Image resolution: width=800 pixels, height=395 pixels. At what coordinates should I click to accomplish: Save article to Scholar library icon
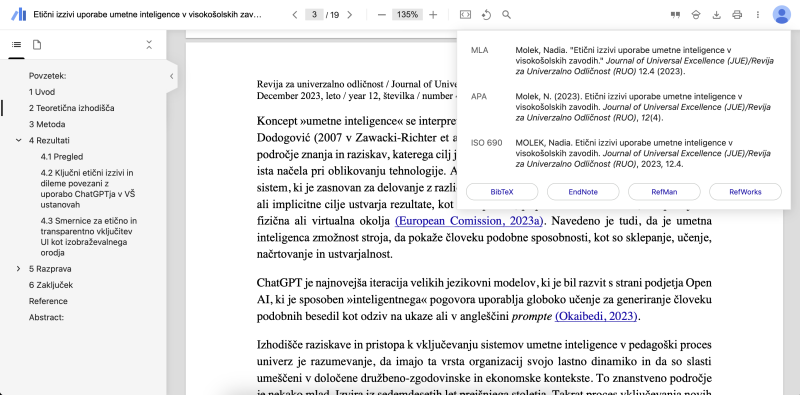[x=696, y=15]
